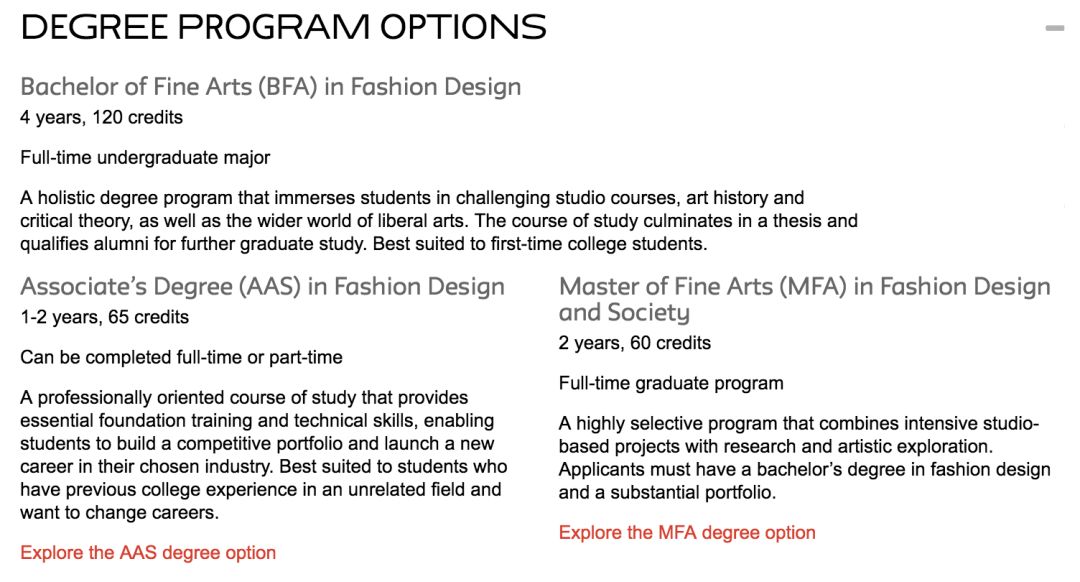
Task: Select the Bachelor of Fine Arts (BFA) heading
Action: point(271,87)
